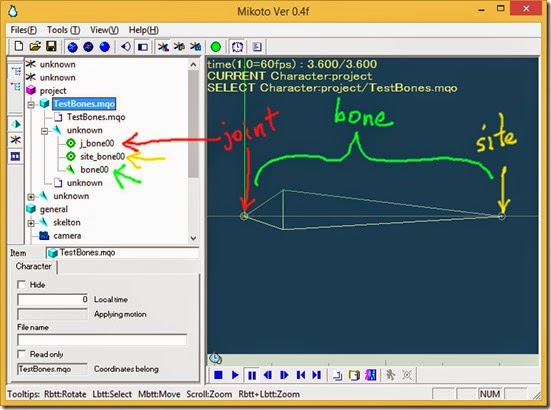Click the clock icon in the toolbar

coord(238,47)
